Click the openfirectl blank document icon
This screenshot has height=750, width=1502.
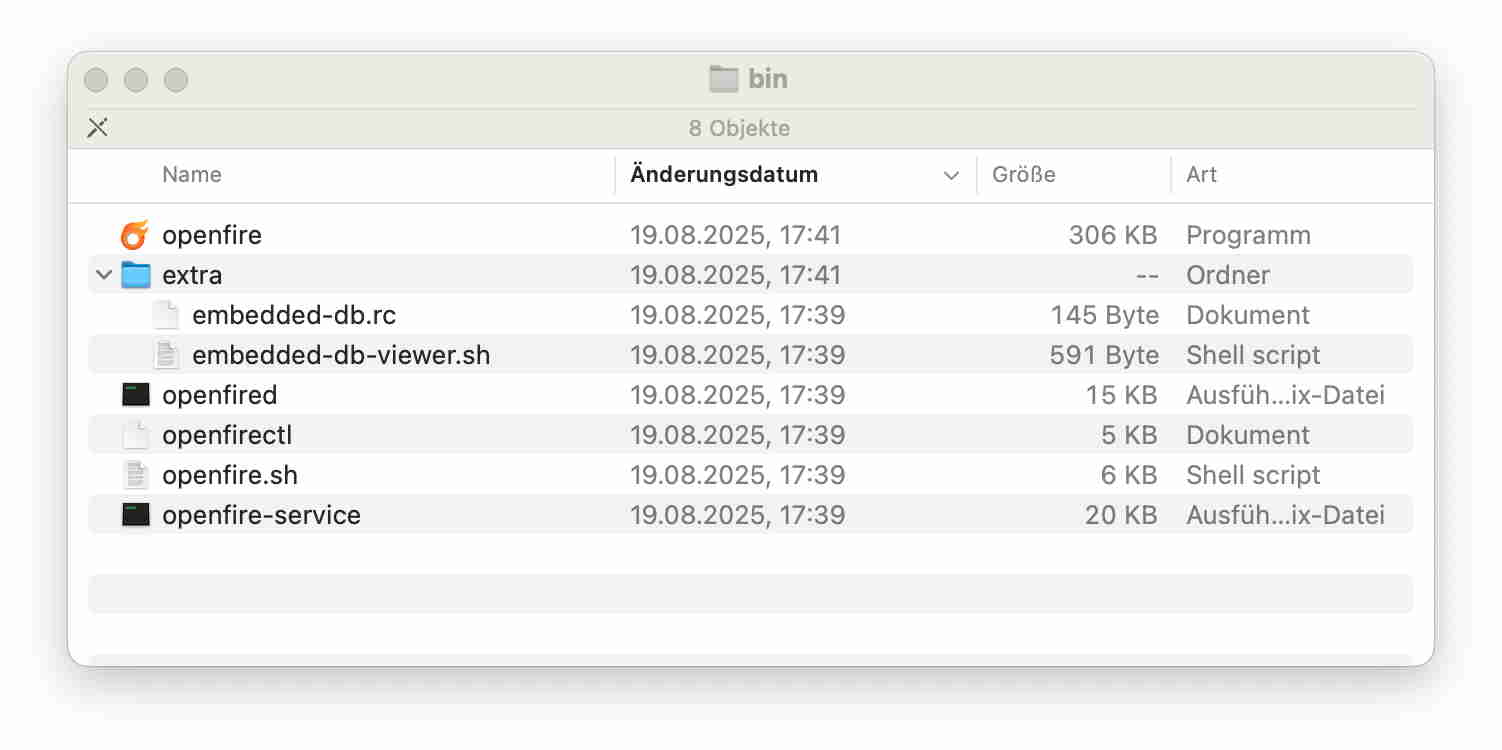click(x=135, y=435)
